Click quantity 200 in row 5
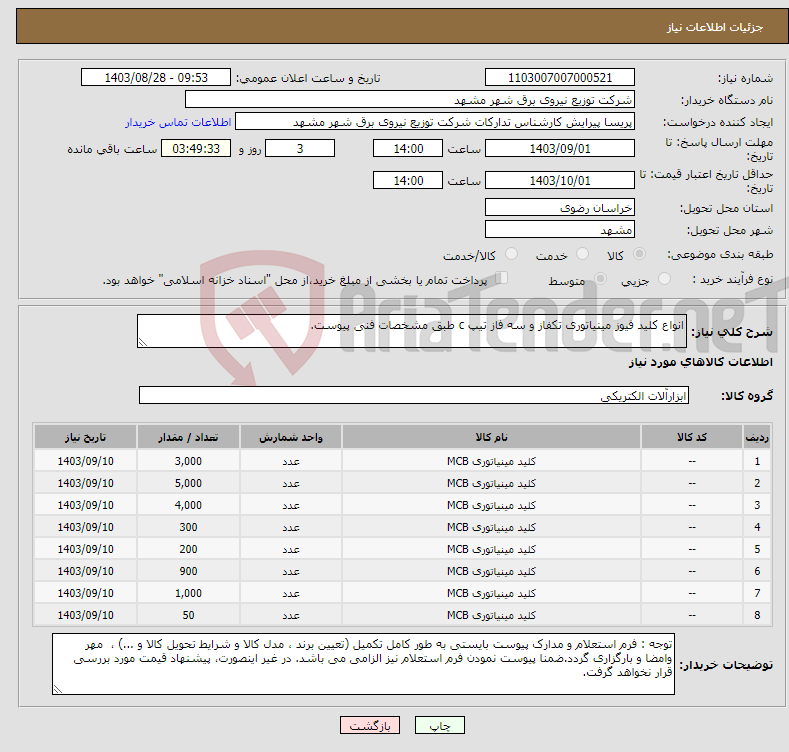The width and height of the screenshot is (789, 752). pyautogui.click(x=188, y=549)
